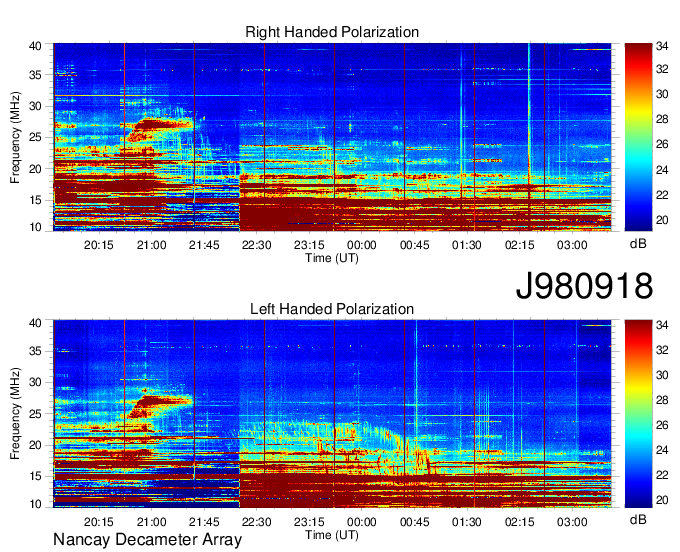Click the 10 MHz tick on the upper frequency axis
This screenshot has width=680, height=552.
(x=36, y=227)
